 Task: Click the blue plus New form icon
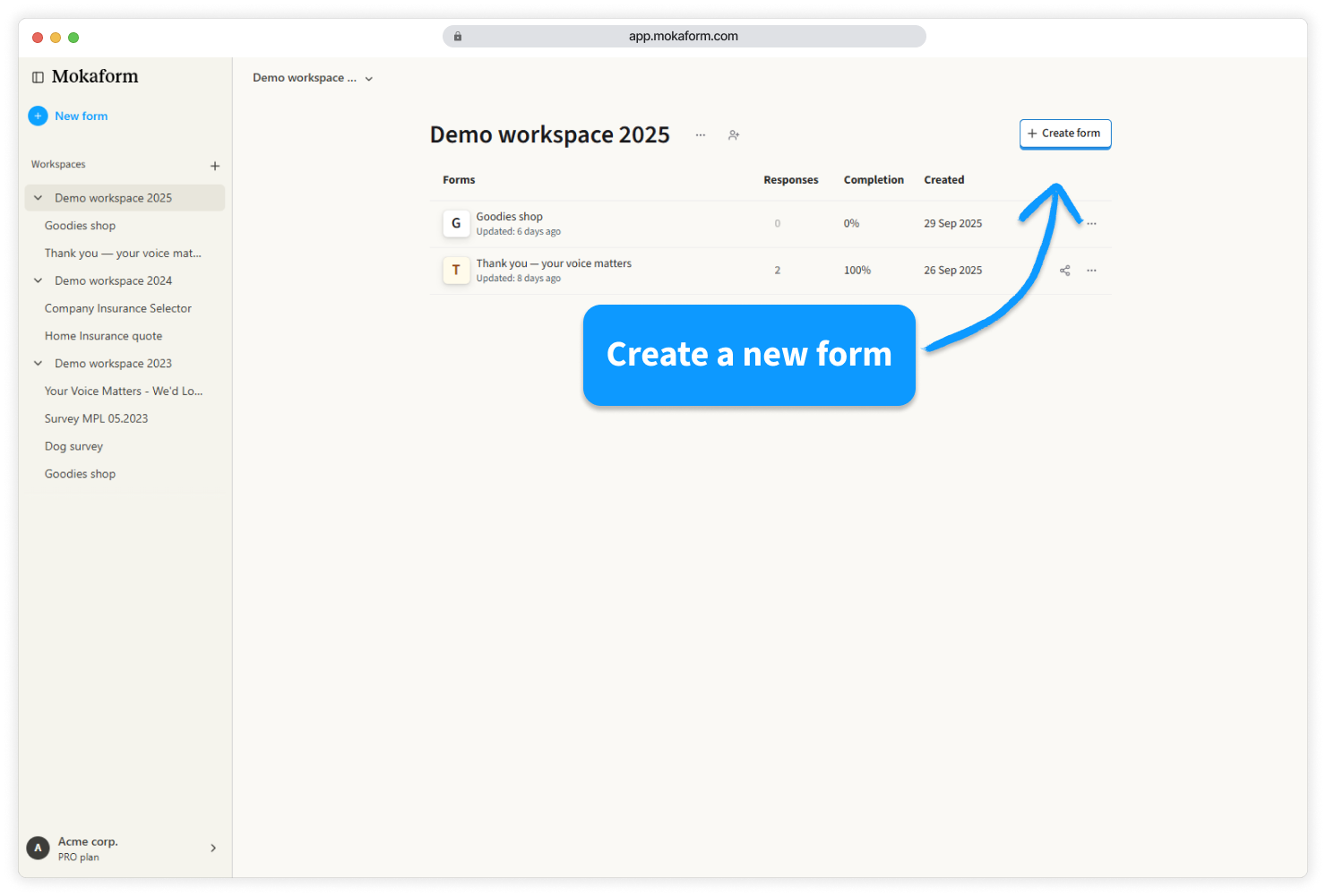click(x=38, y=116)
